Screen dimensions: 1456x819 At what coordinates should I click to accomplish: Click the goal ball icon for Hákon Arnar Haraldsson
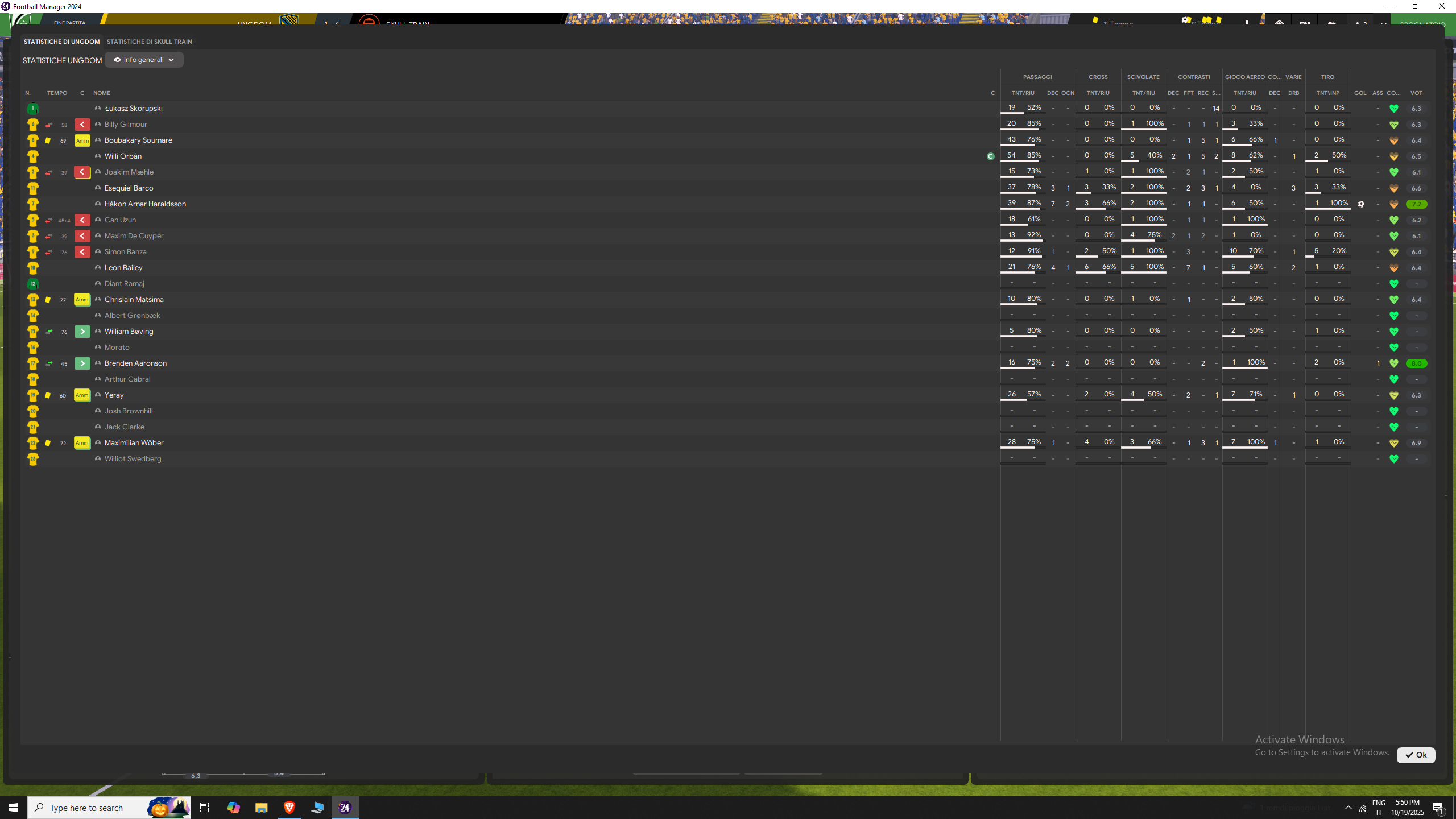(1361, 204)
